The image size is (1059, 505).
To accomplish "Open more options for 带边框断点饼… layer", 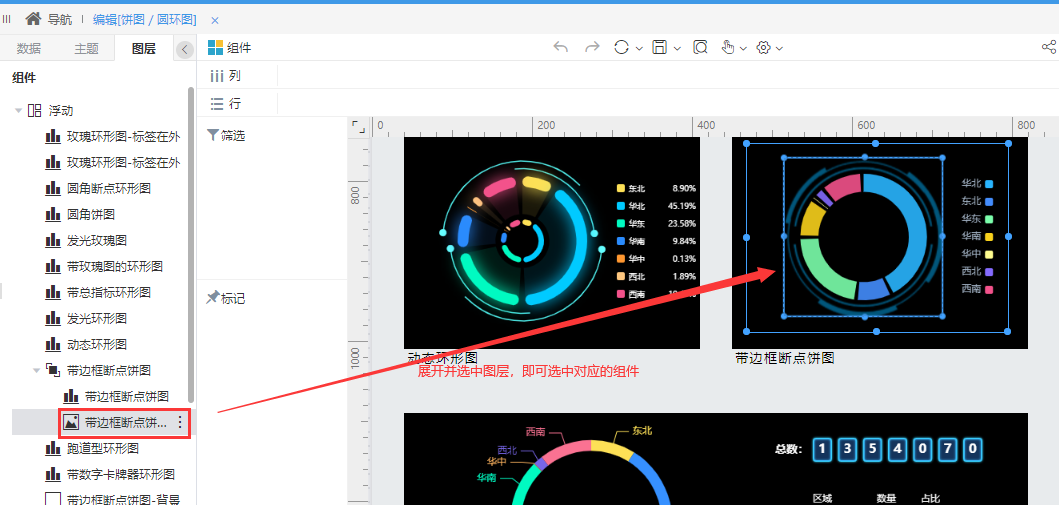I will pyautogui.click(x=180, y=423).
